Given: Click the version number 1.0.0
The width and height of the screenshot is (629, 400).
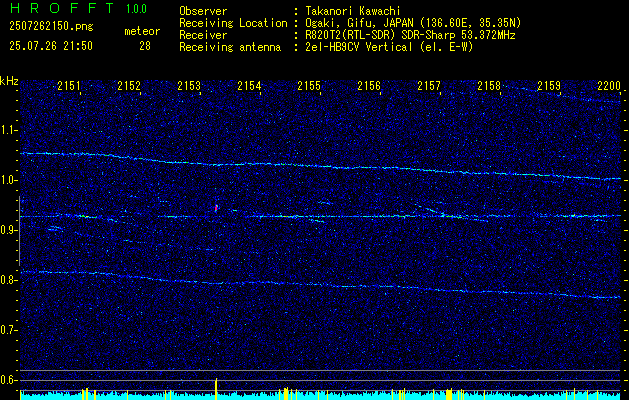Looking at the screenshot, I should point(136,8).
